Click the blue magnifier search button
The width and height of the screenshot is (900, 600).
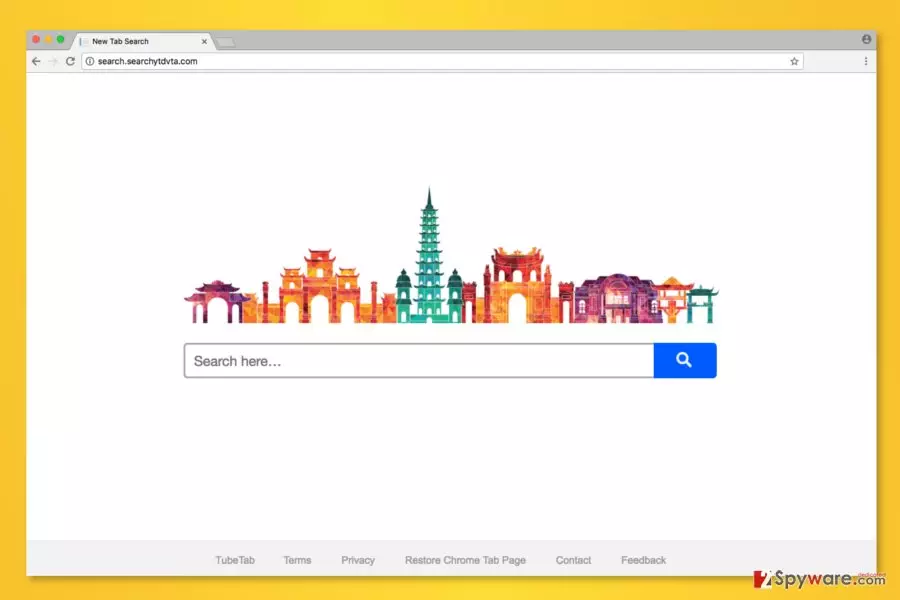tap(685, 361)
